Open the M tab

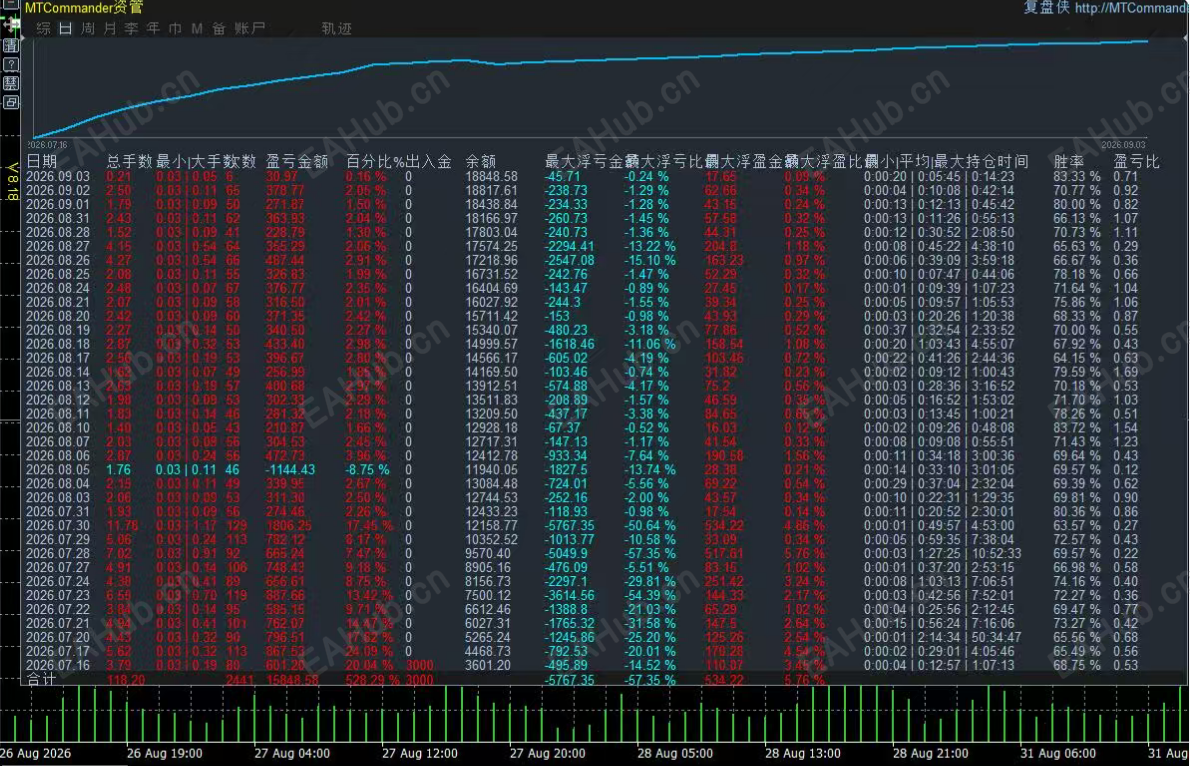click(x=197, y=29)
